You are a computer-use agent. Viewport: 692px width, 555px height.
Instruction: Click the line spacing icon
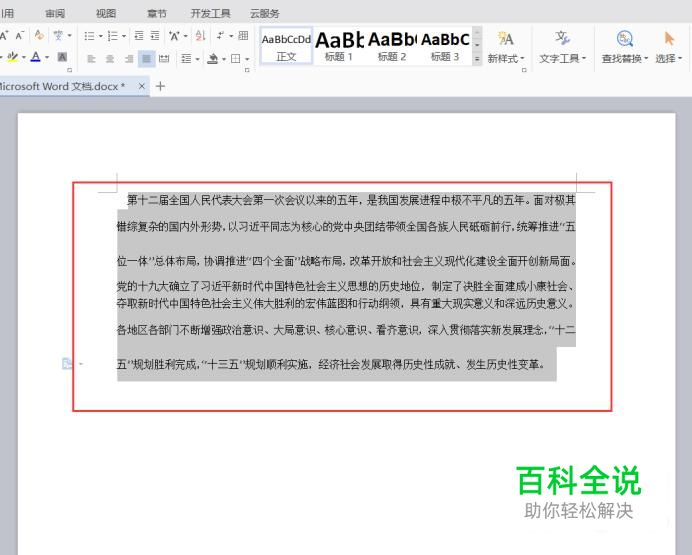[187, 58]
